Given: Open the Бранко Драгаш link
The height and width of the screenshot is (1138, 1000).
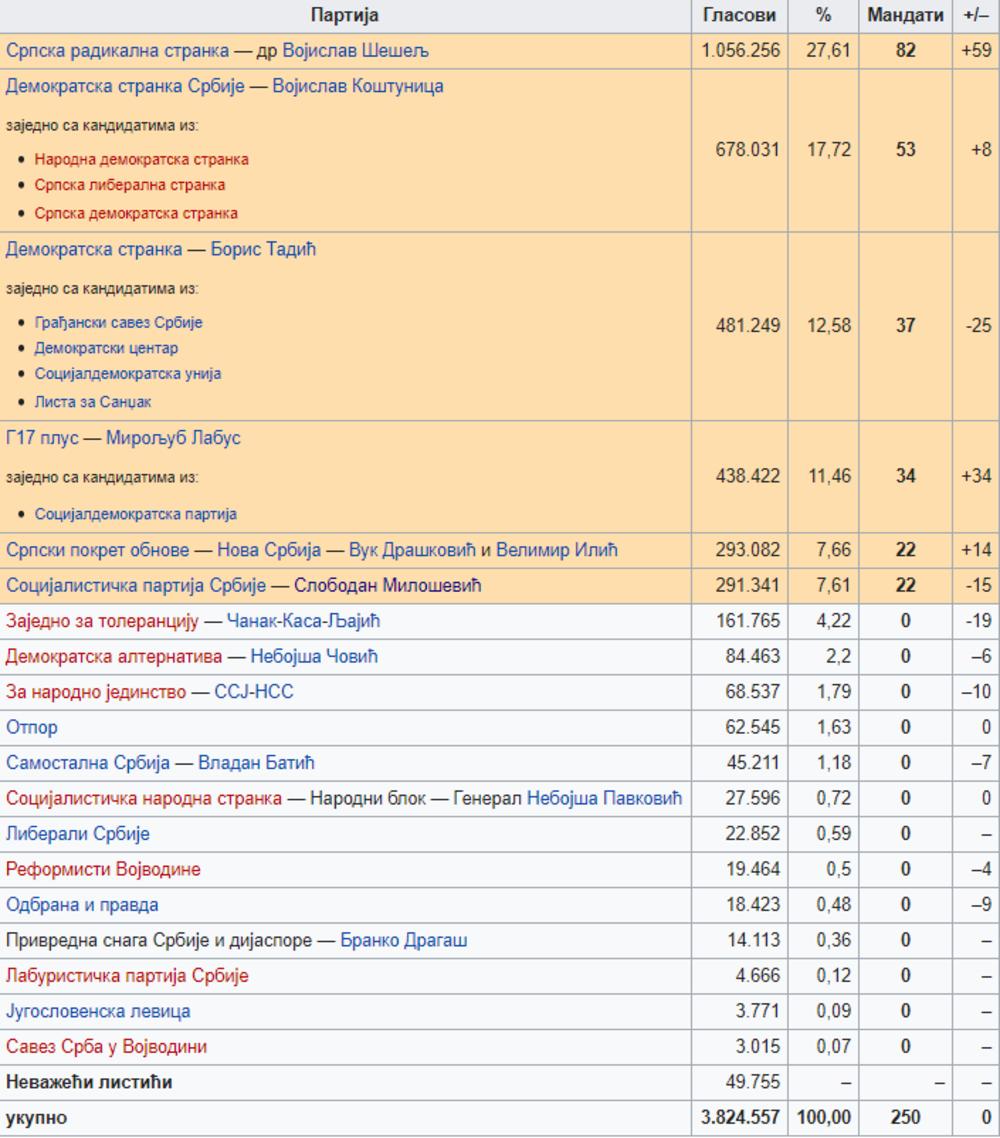Looking at the screenshot, I should click(x=404, y=940).
